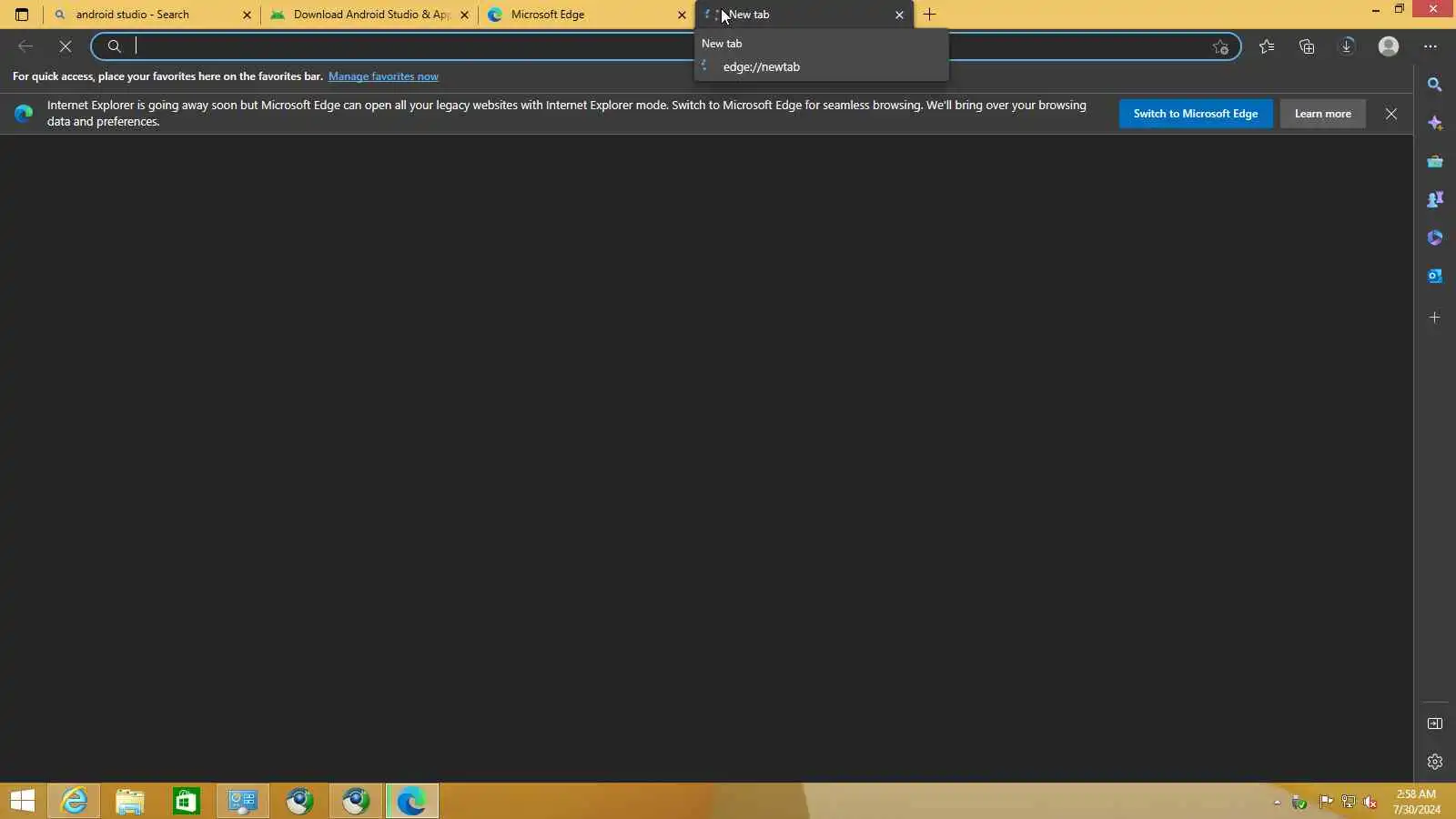Image resolution: width=1456 pixels, height=819 pixels.
Task: Click Switch to Microsoft Edge button
Action: (1196, 114)
